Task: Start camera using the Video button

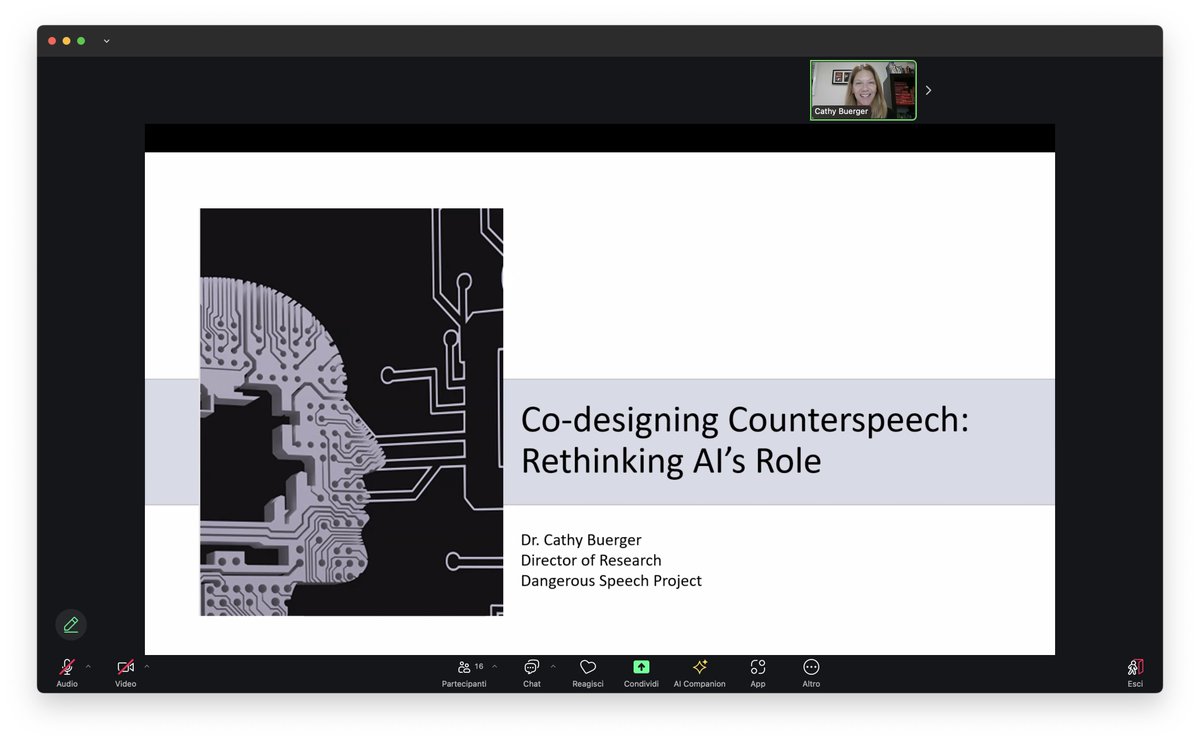Action: point(125,672)
